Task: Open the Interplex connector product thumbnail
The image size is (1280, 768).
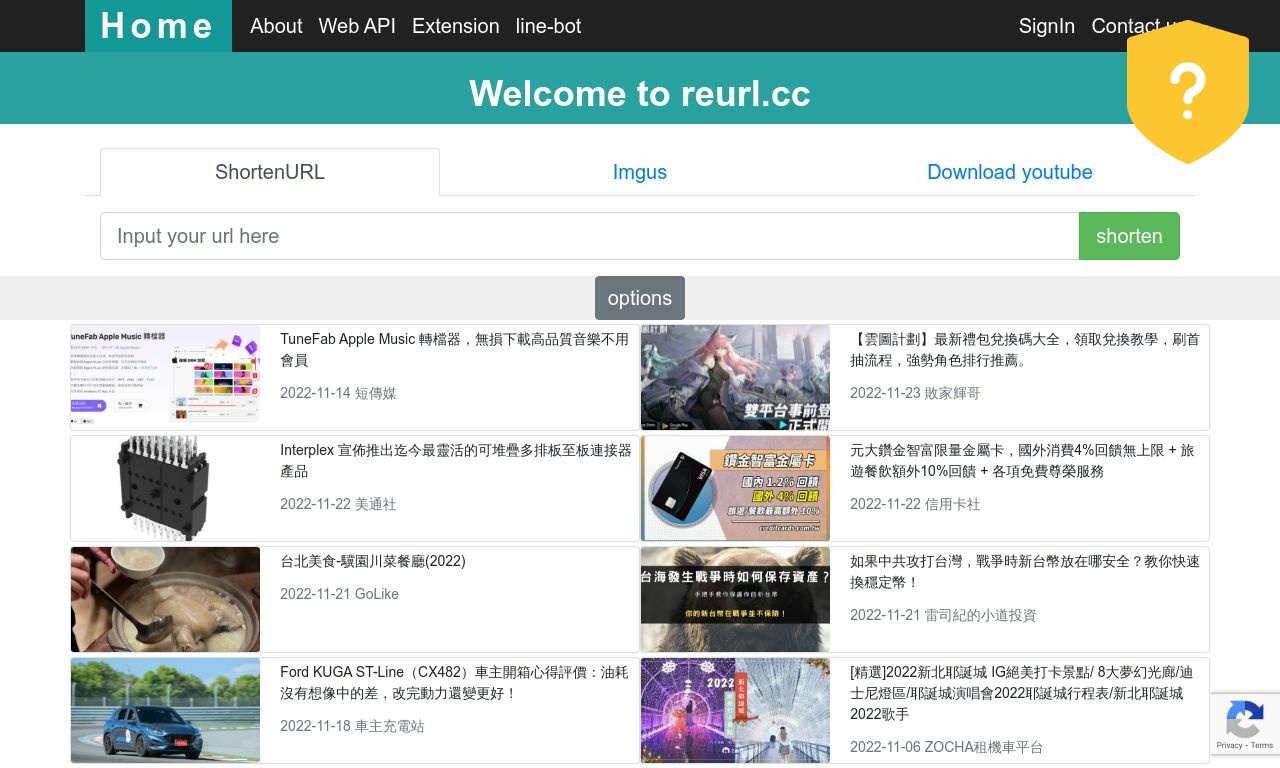Action: (x=165, y=488)
